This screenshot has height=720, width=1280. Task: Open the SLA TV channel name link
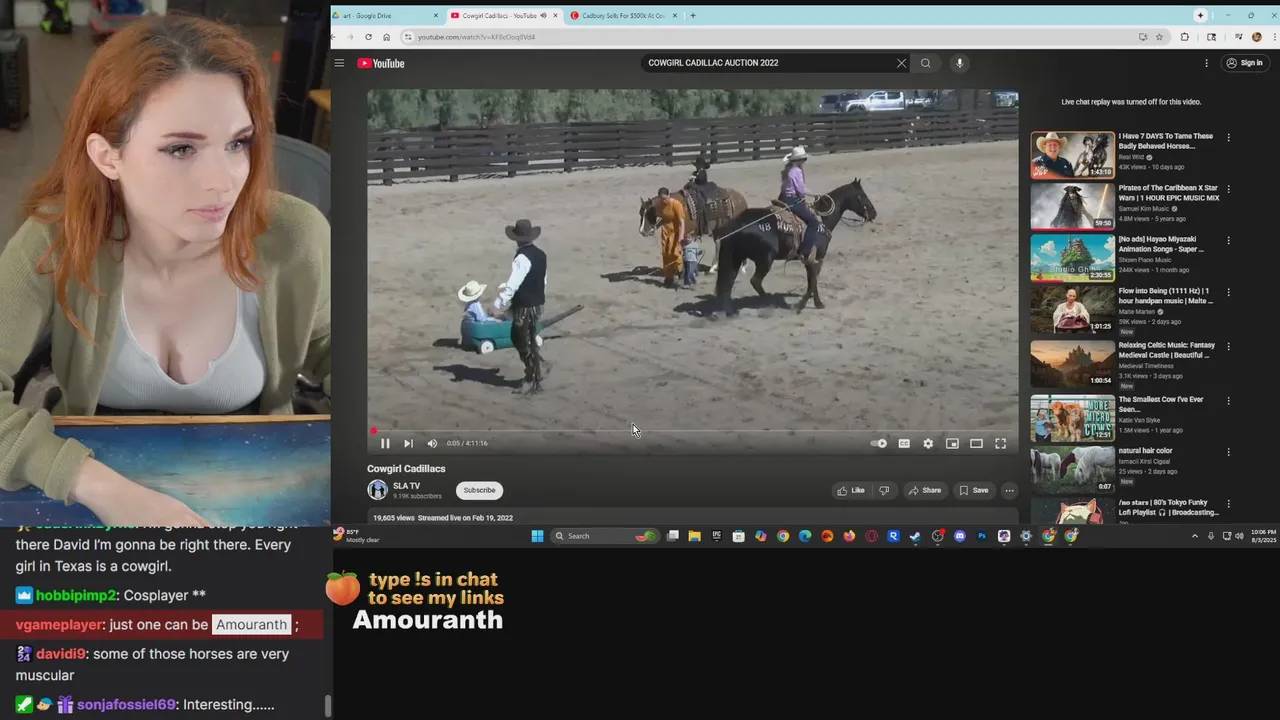click(x=406, y=486)
